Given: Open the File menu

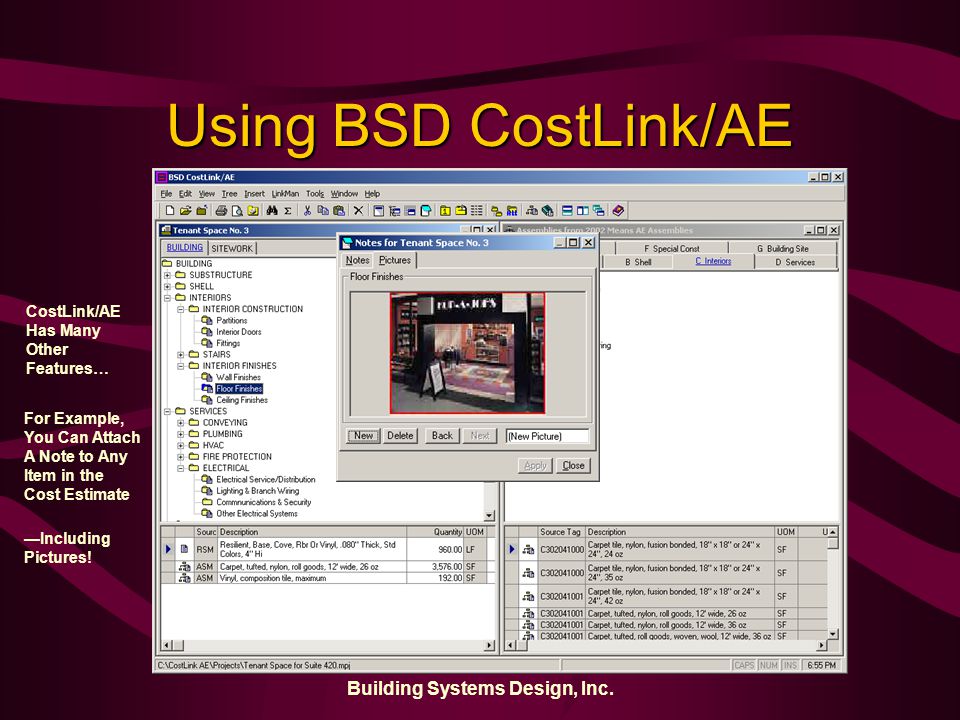Looking at the screenshot, I should pyautogui.click(x=166, y=193).
